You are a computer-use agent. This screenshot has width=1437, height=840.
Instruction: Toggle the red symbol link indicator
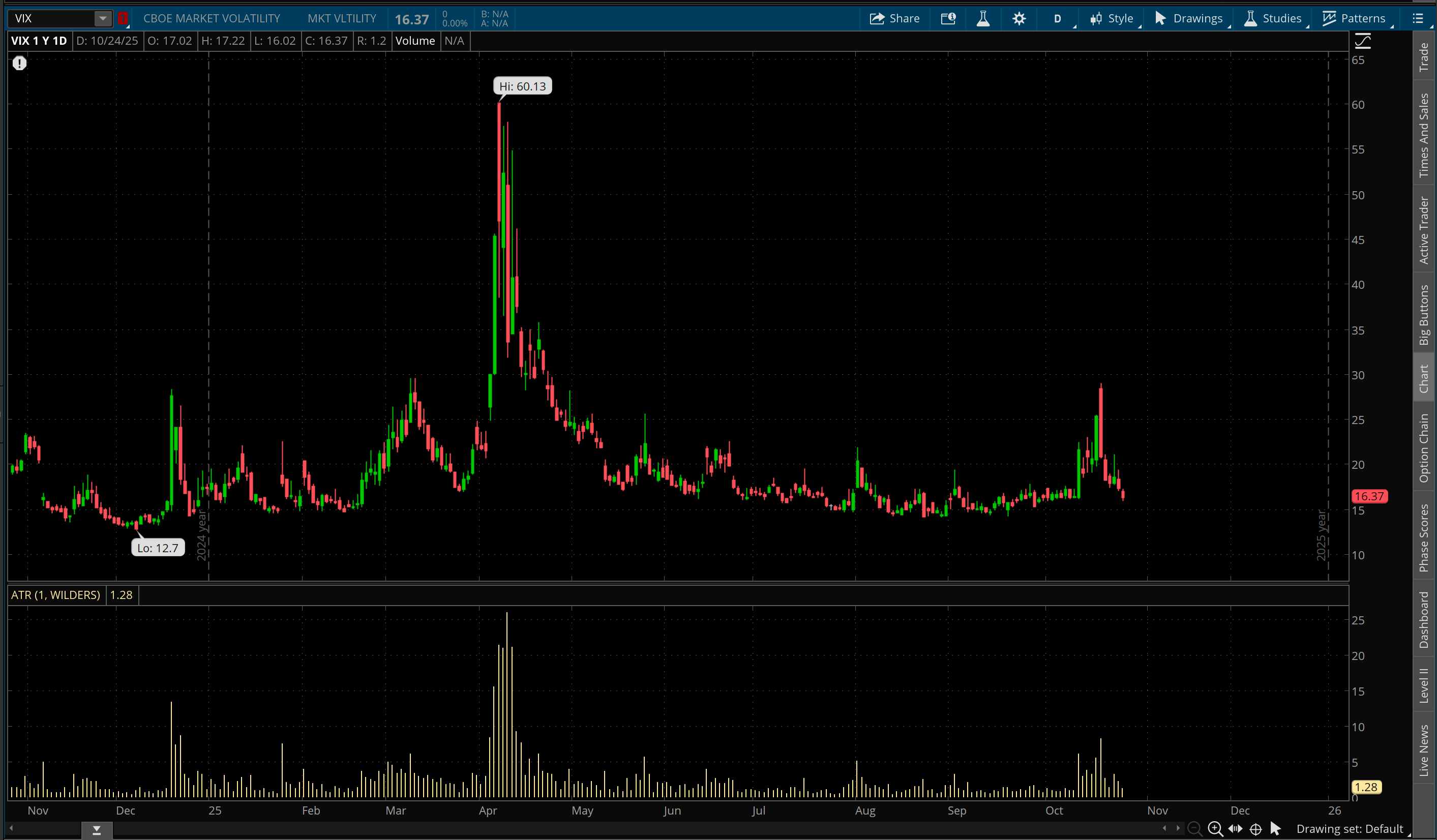(x=123, y=19)
